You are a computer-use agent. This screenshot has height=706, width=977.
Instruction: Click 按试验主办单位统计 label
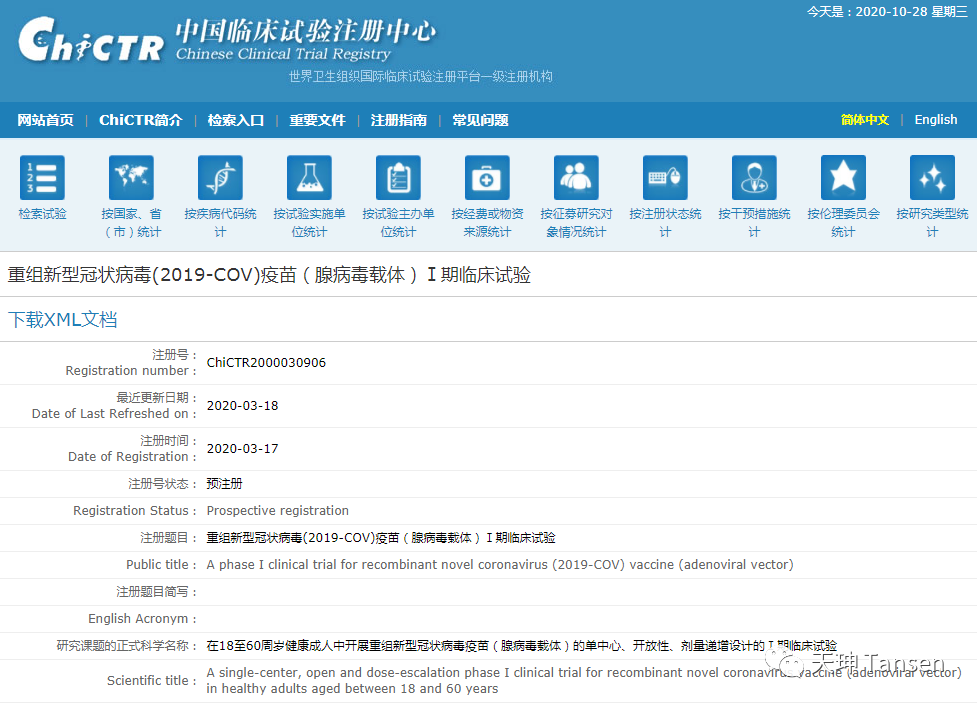tap(399, 223)
